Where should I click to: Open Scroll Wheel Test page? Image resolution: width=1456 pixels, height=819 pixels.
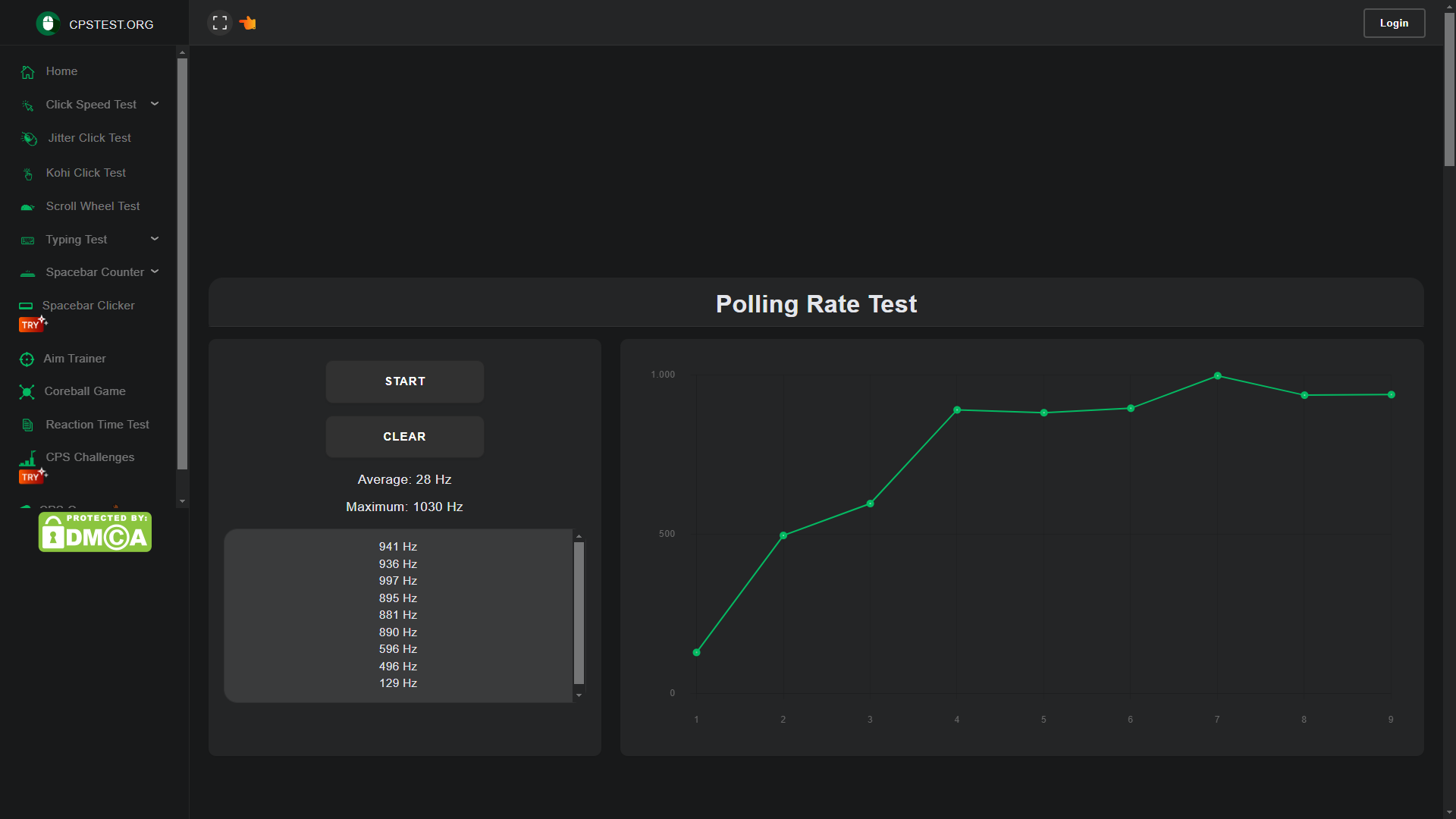click(x=93, y=206)
